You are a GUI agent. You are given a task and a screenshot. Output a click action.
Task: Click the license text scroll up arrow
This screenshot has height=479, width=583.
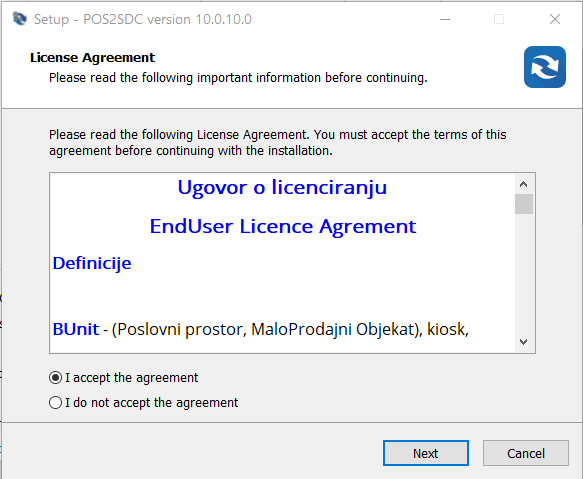click(x=524, y=184)
